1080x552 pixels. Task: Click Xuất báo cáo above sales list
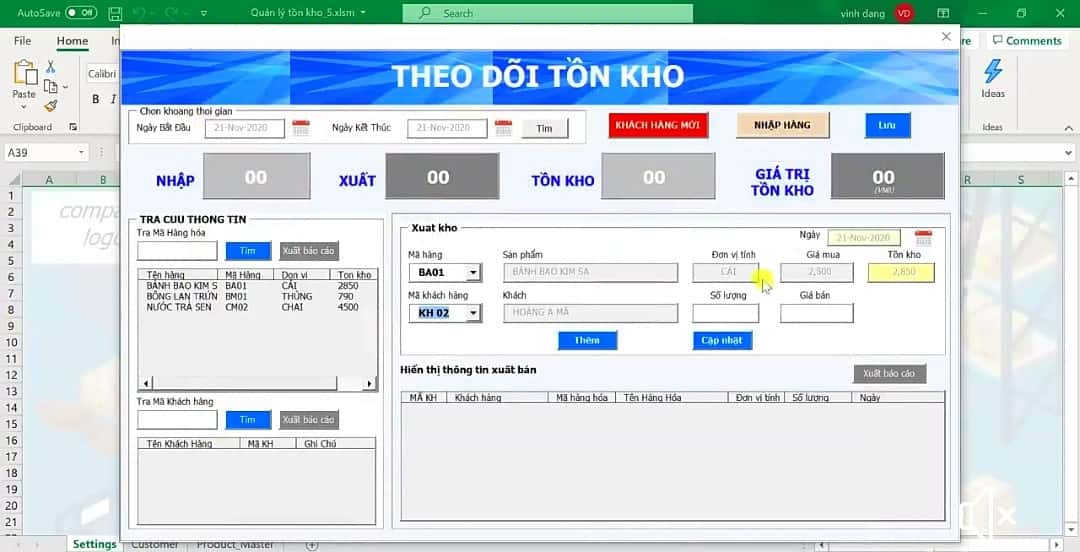point(889,374)
